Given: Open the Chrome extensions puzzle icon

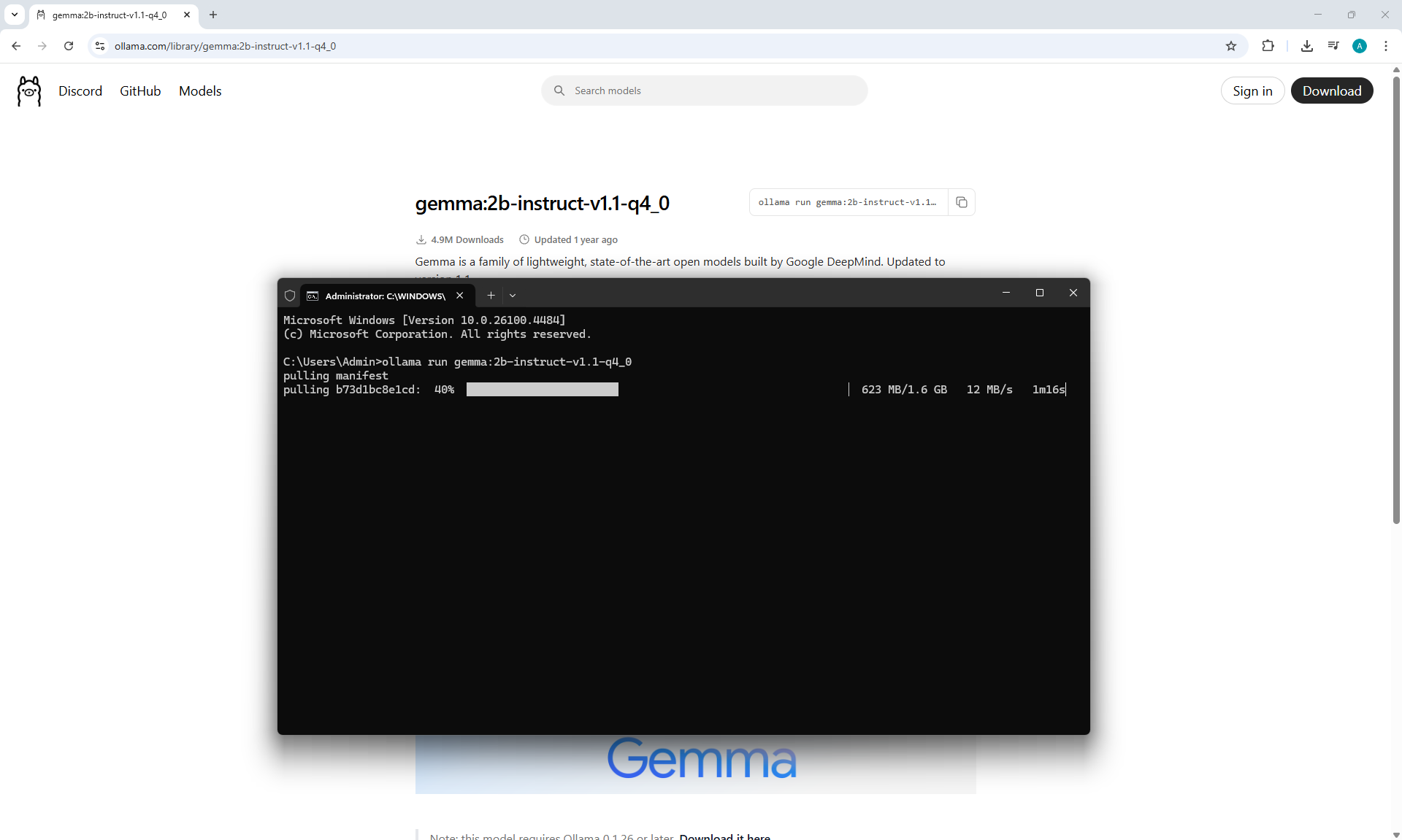Looking at the screenshot, I should pos(1268,46).
